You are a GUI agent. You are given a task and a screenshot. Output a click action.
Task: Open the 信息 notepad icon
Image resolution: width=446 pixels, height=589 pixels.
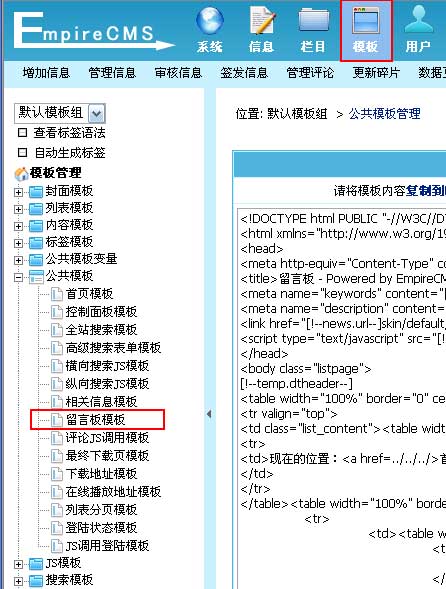[262, 21]
